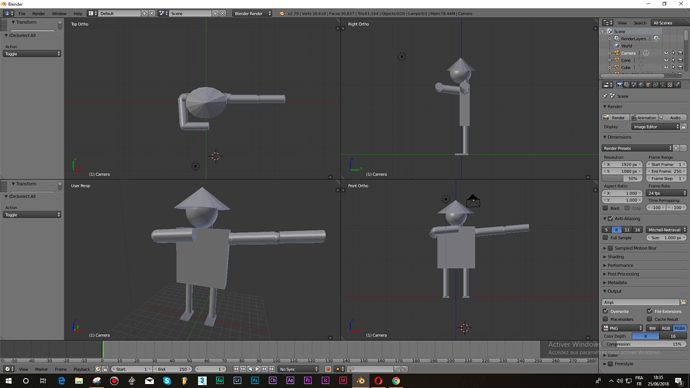Open Photoshop from the taskbar
The image size is (690, 388).
pos(255,381)
